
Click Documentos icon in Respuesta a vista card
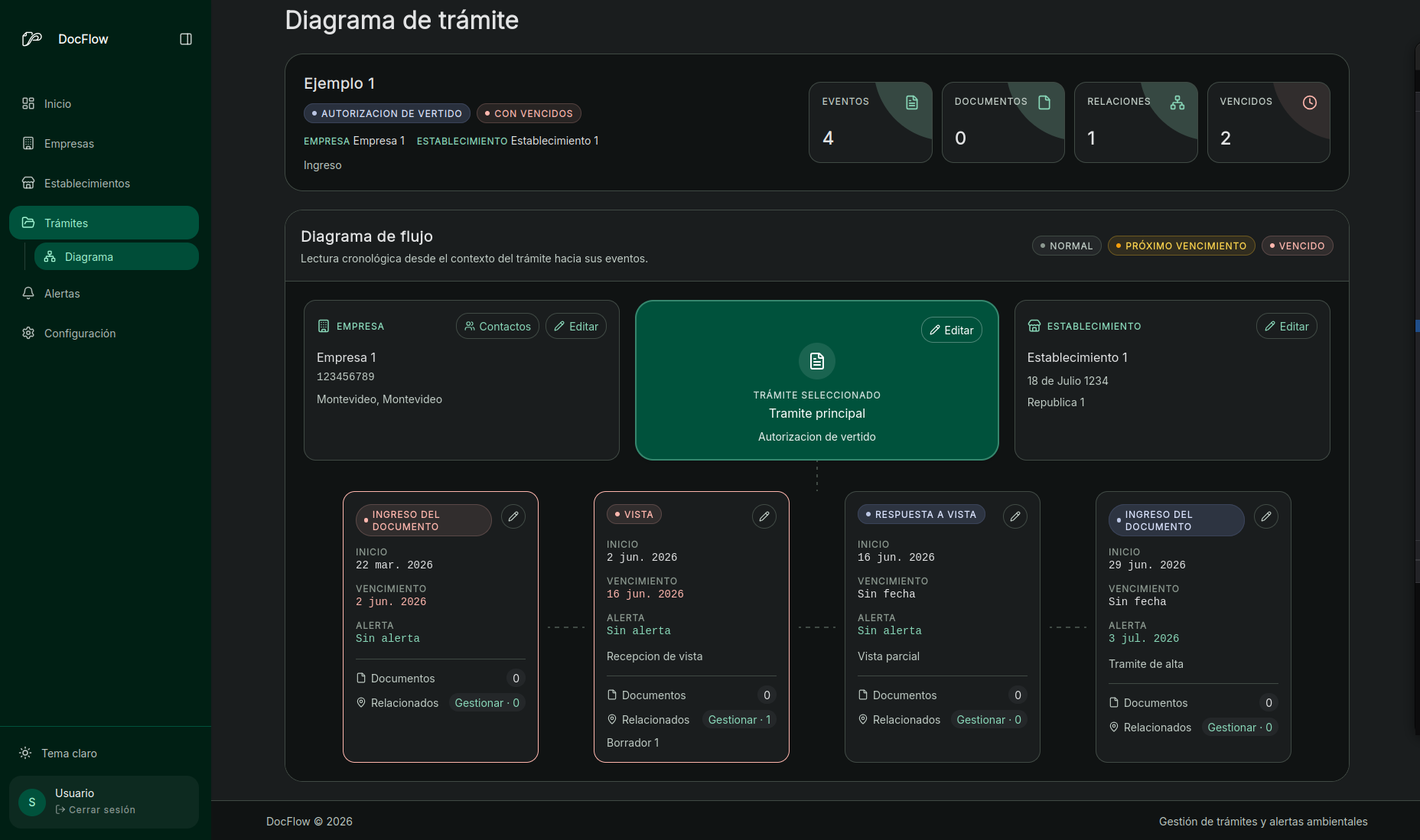tap(863, 695)
